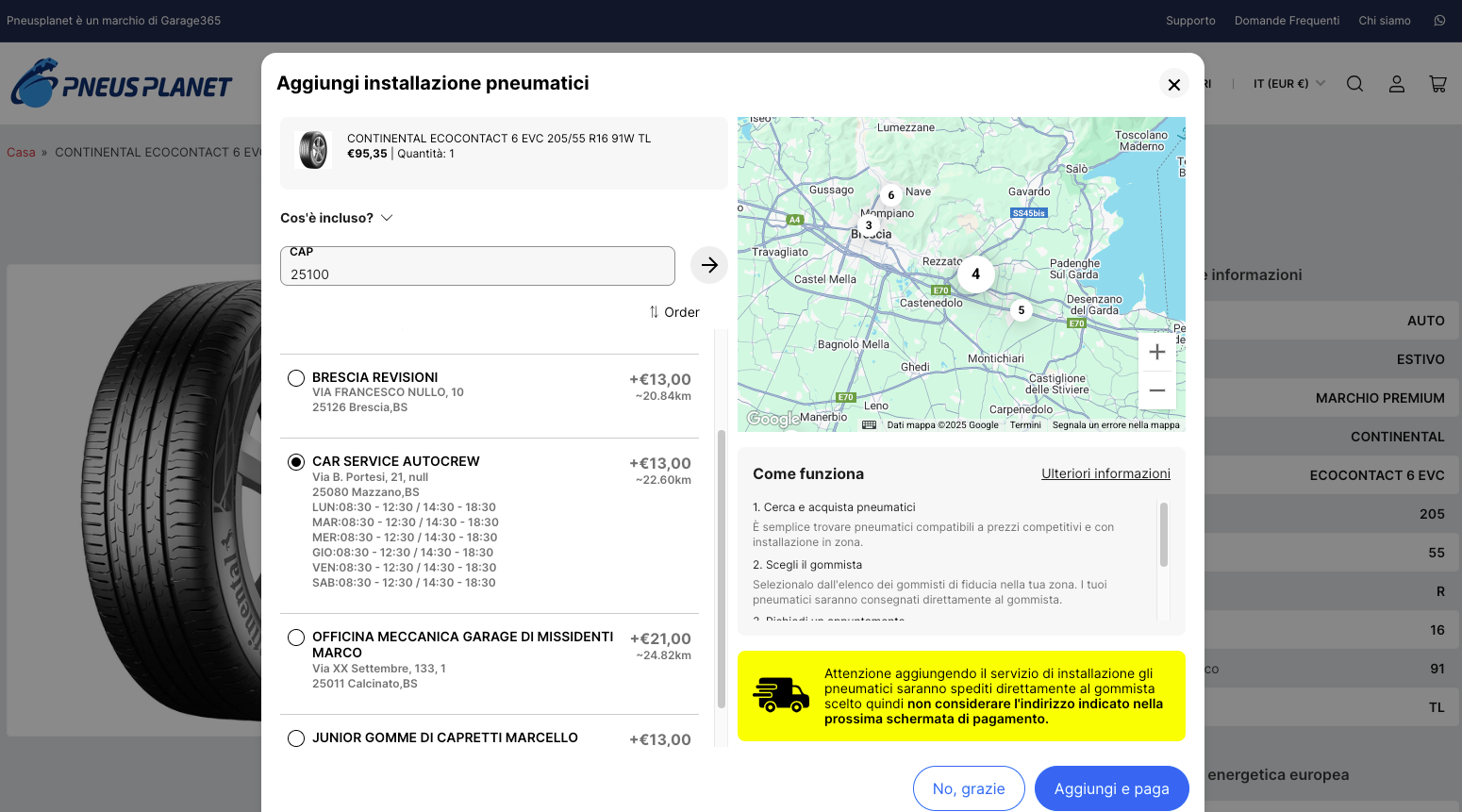The height and width of the screenshot is (812, 1462).
Task: Open the shopping cart icon
Action: (x=1437, y=84)
